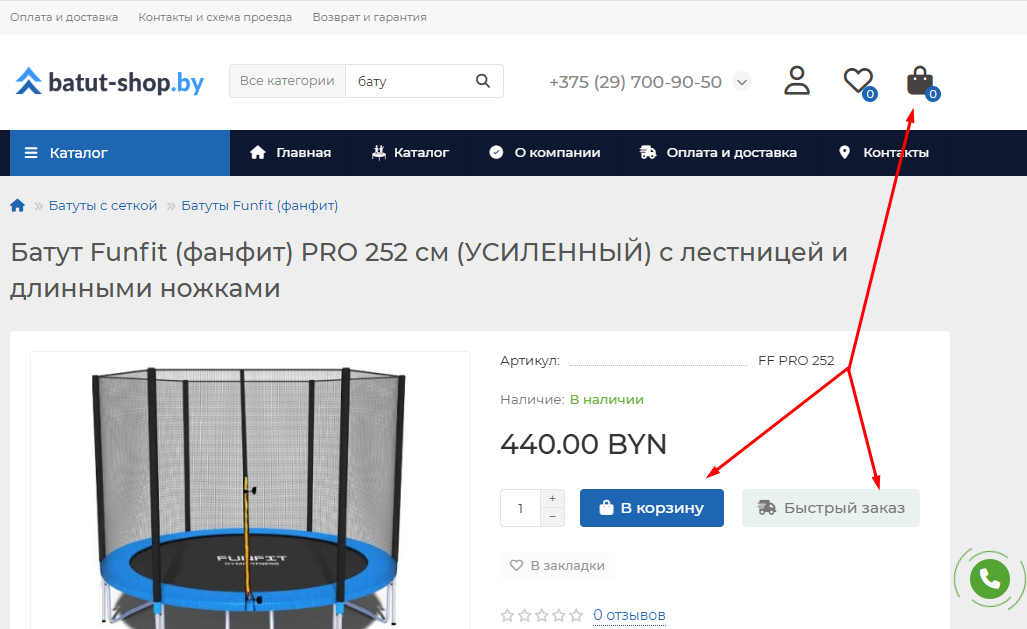Open the wishlist heart icon
The height and width of the screenshot is (629, 1027).
point(859,83)
